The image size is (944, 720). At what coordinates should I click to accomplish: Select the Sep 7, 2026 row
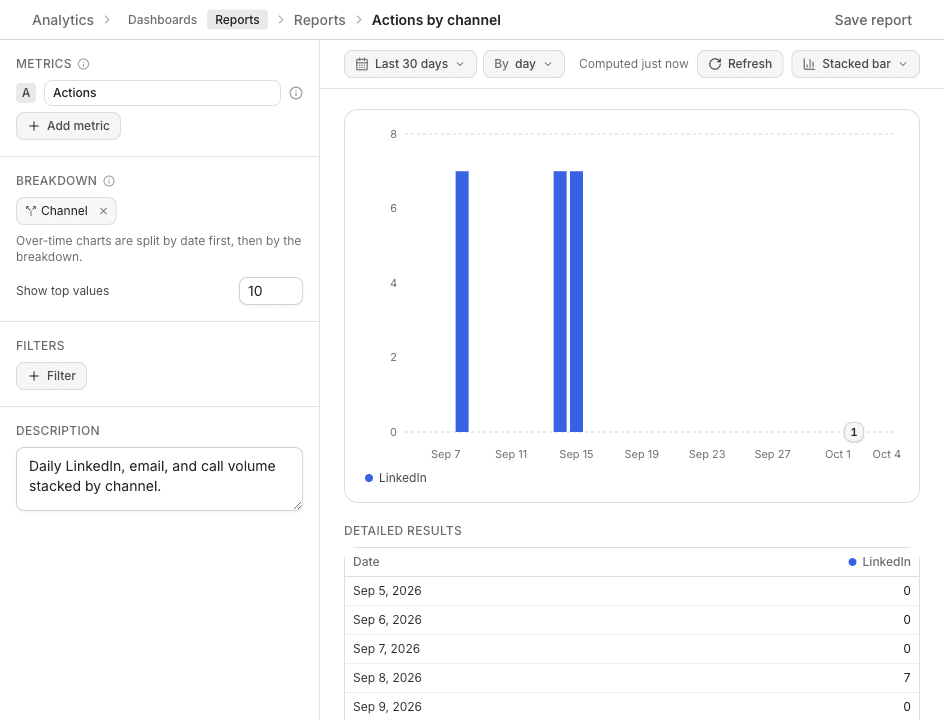click(x=632, y=648)
